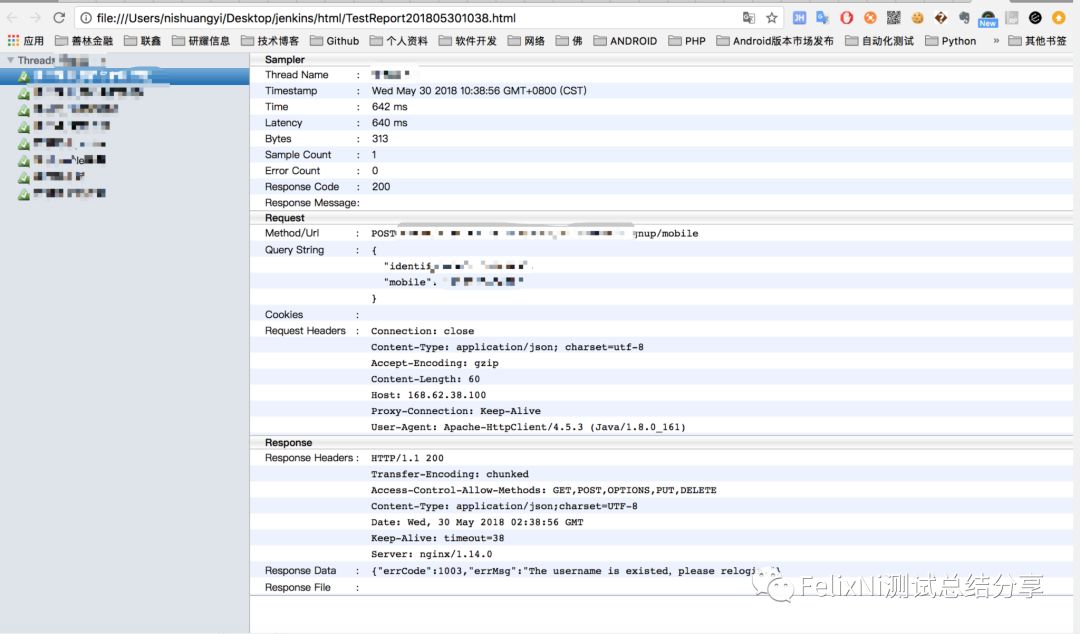The height and width of the screenshot is (634, 1080).
Task: Open the 自动化测试 bookmark folder
Action: pyautogui.click(x=880, y=41)
